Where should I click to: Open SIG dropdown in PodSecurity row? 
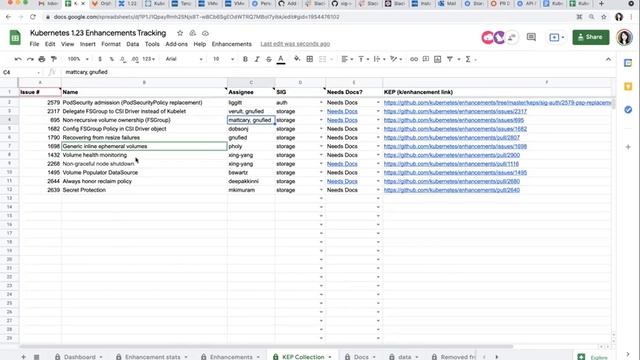[x=321, y=102]
